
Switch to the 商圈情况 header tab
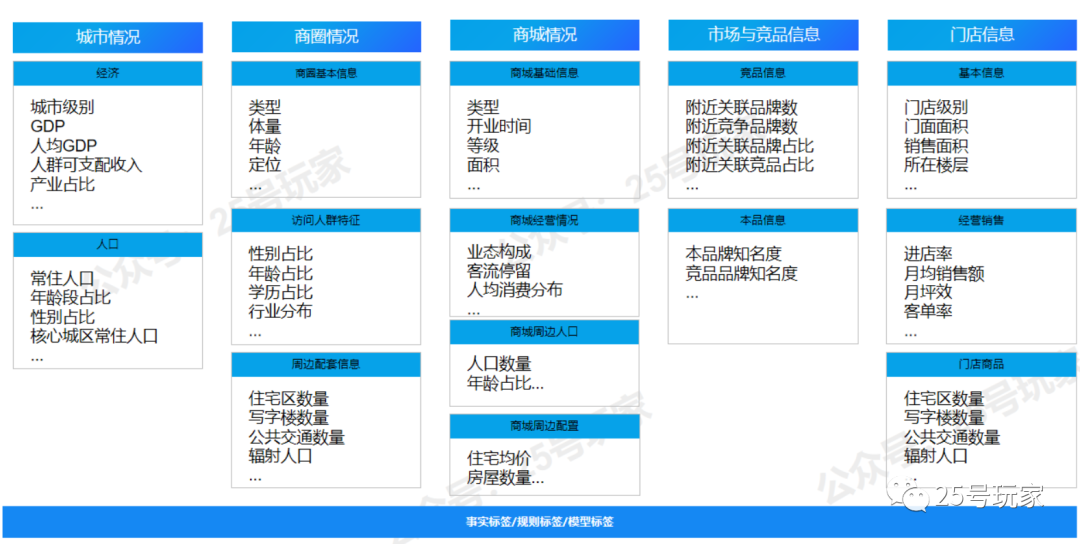point(326,37)
